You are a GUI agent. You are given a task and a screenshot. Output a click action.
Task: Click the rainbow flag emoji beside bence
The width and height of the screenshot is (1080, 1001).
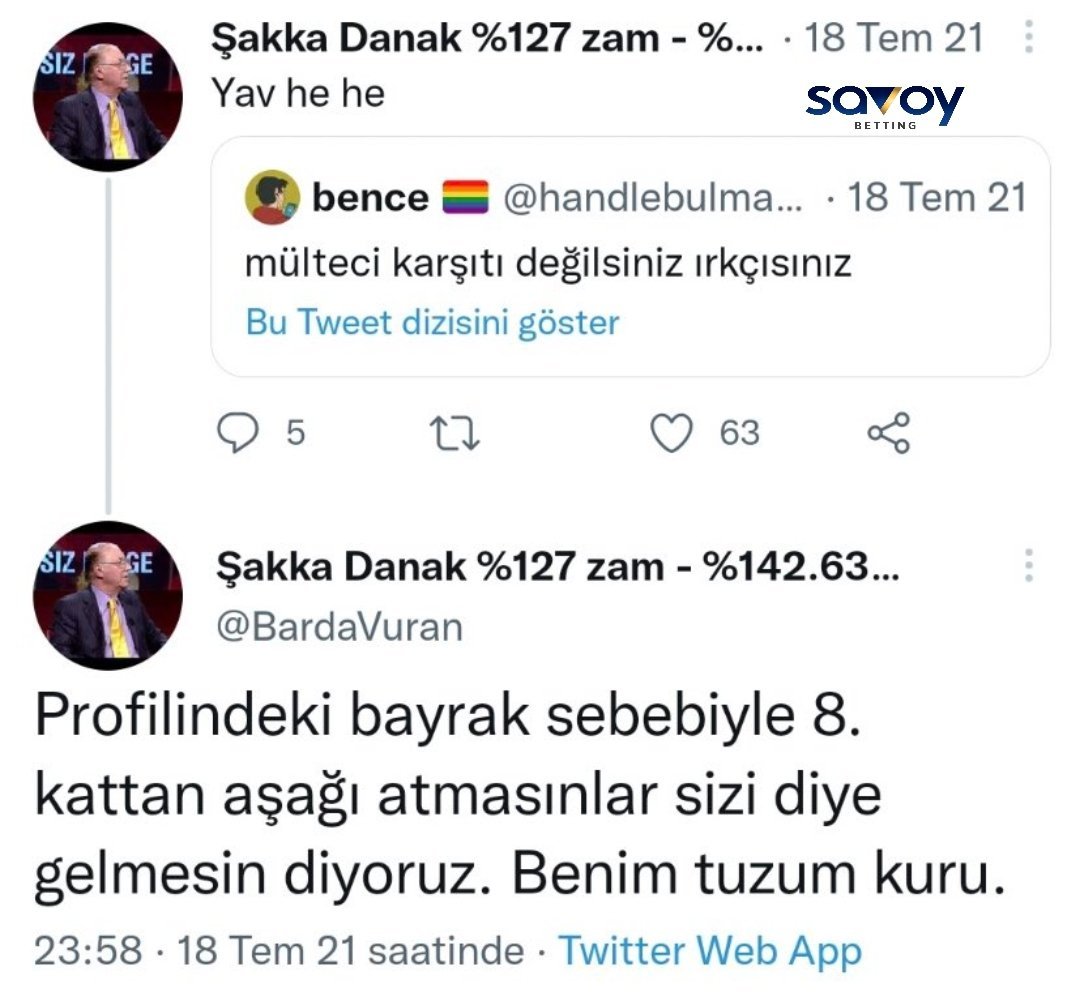pos(465,198)
